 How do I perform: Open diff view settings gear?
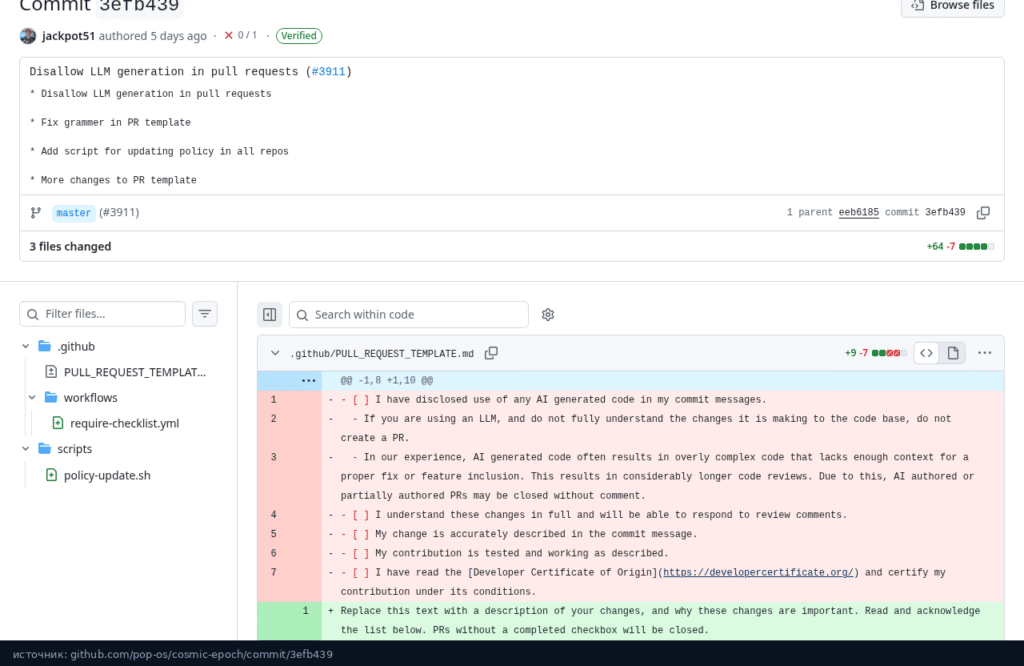(548, 315)
